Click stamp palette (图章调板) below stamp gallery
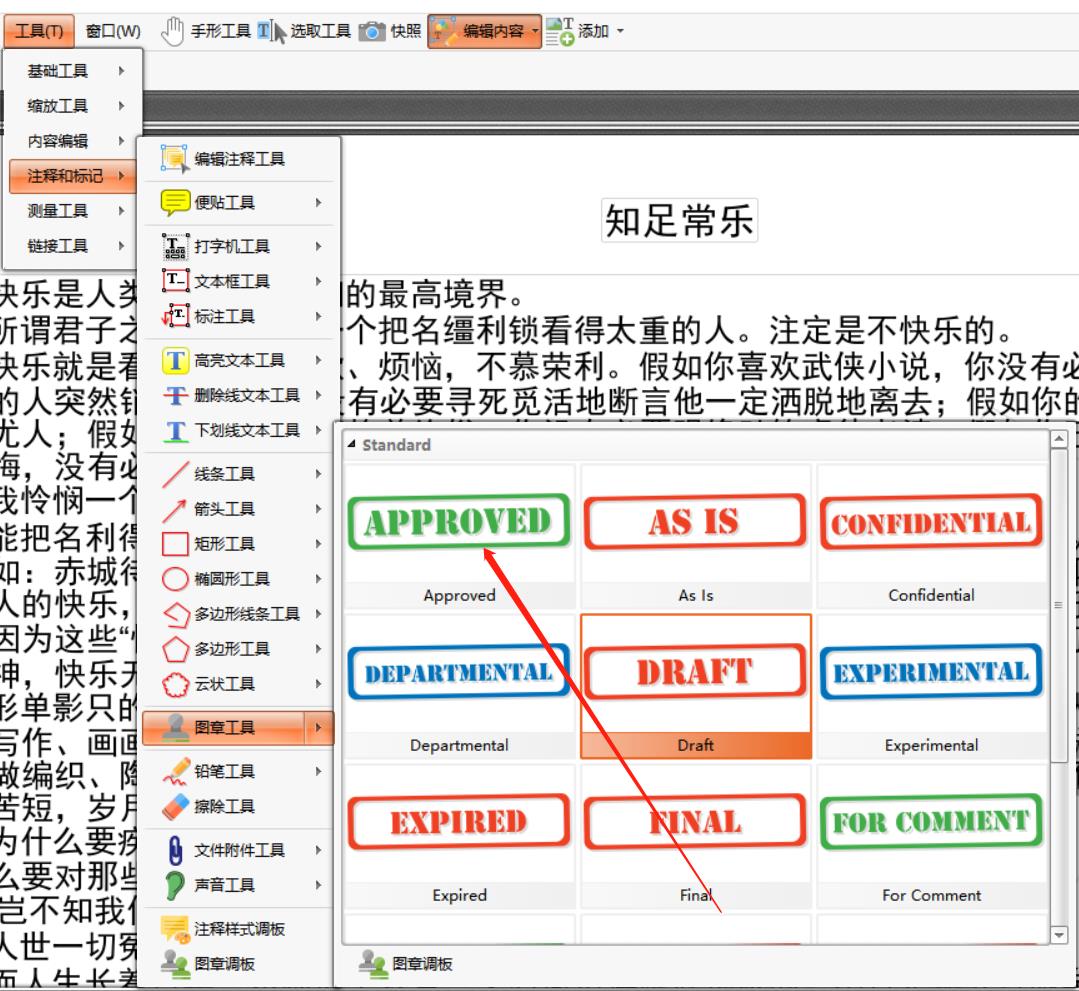The height and width of the screenshot is (991, 1079). pyautogui.click(x=410, y=964)
